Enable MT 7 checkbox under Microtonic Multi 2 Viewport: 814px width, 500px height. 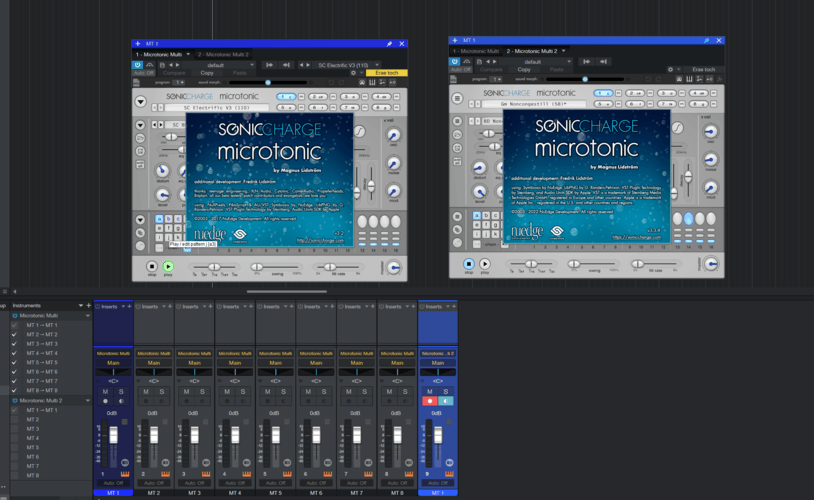click(x=15, y=466)
